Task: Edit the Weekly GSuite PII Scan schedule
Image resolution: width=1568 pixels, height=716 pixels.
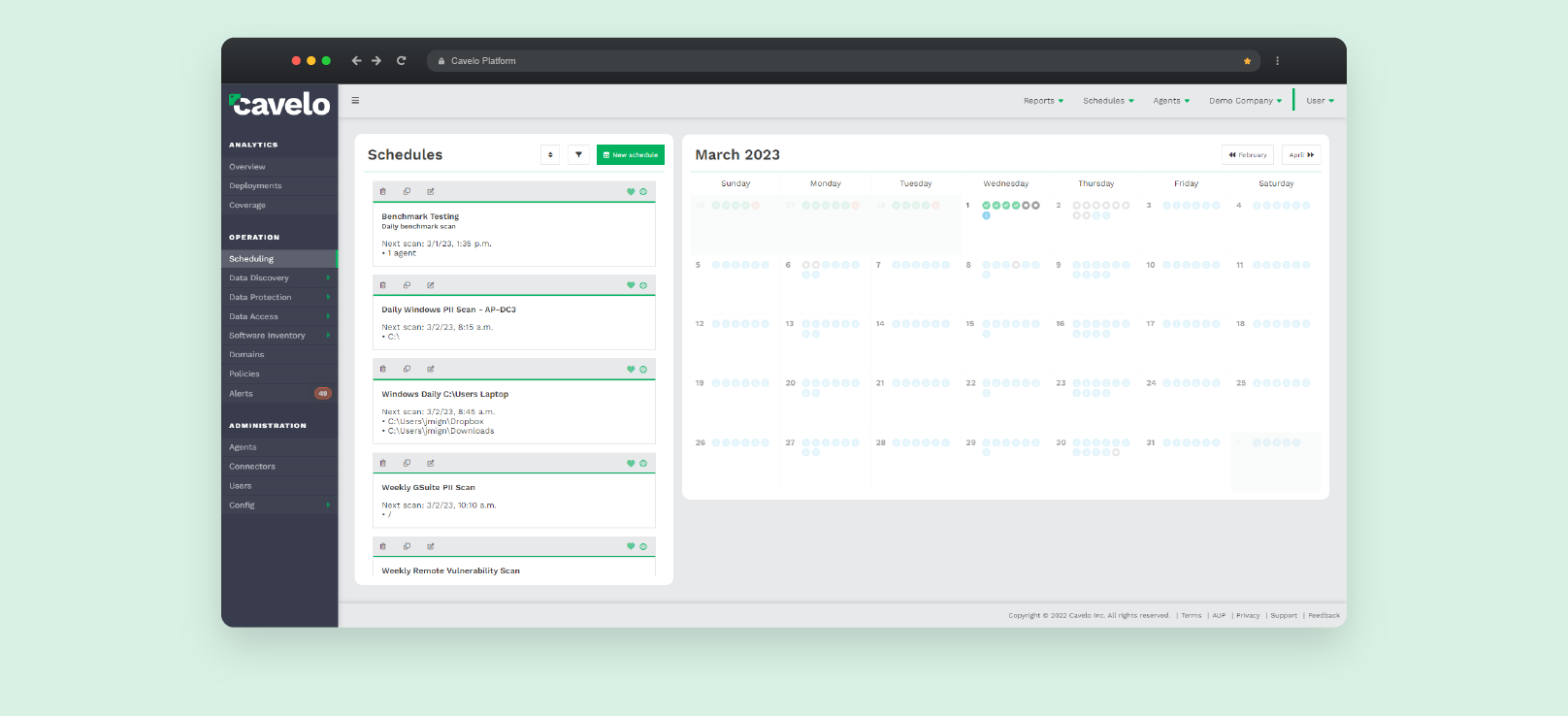Action: pos(431,463)
